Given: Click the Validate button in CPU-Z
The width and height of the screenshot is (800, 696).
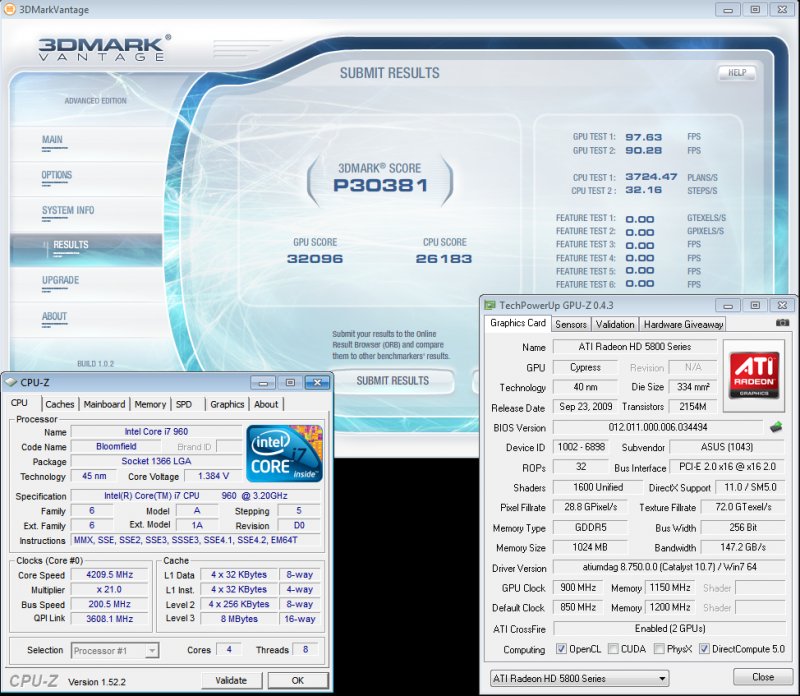Looking at the screenshot, I should click(x=231, y=680).
